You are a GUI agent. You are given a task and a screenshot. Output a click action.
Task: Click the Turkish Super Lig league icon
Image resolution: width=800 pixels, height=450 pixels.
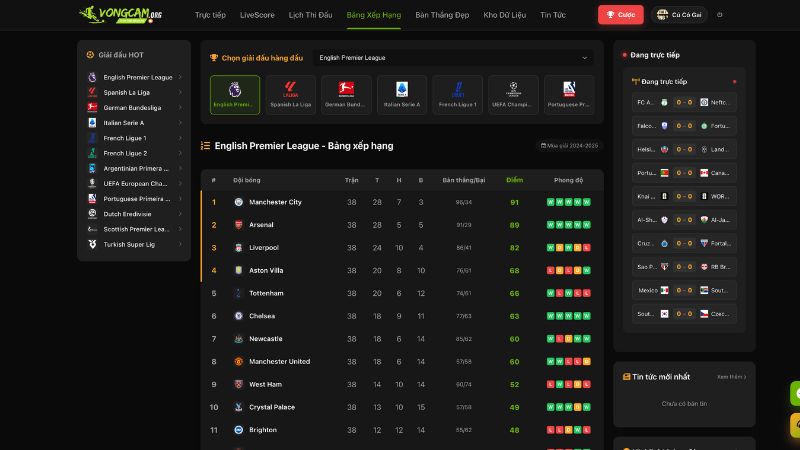coord(92,244)
